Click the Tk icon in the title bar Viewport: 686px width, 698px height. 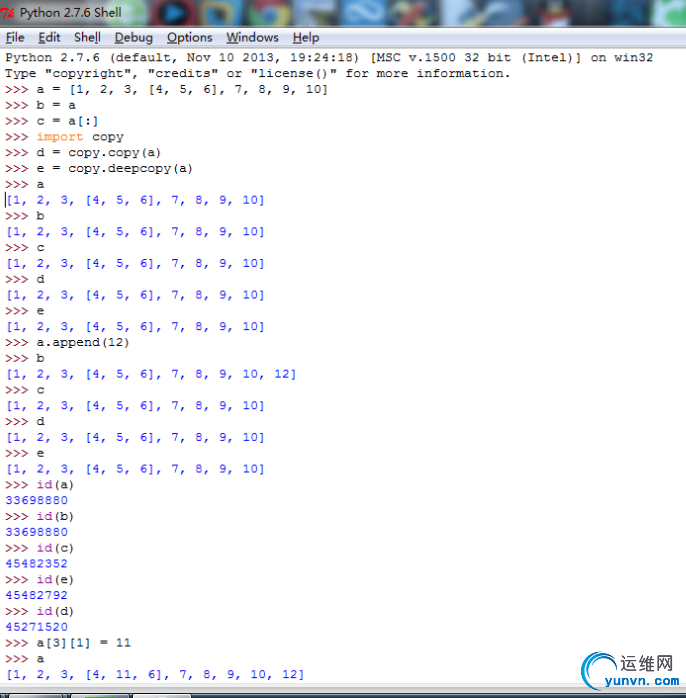(8, 13)
